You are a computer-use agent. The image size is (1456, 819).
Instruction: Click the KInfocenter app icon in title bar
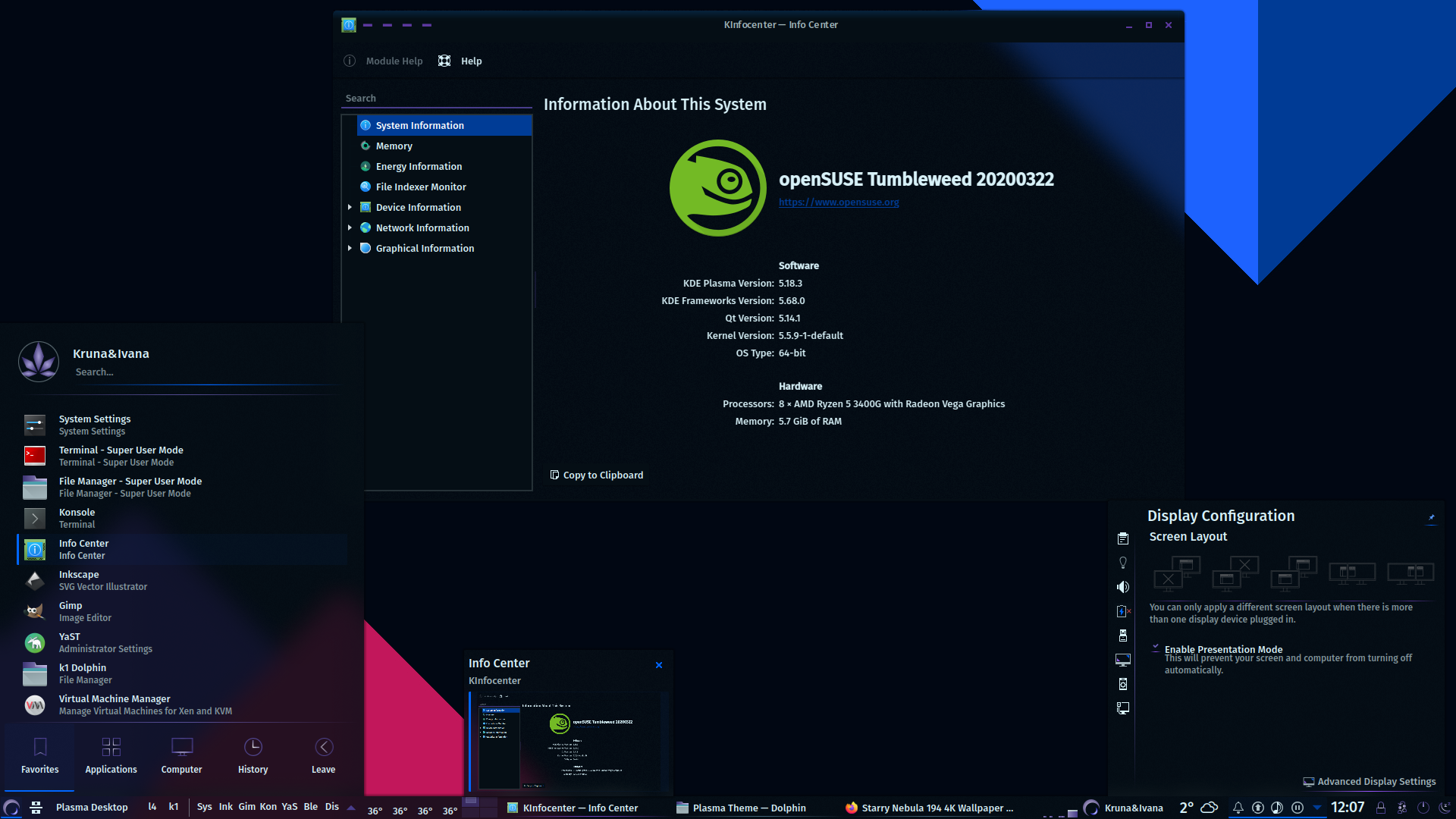click(349, 25)
